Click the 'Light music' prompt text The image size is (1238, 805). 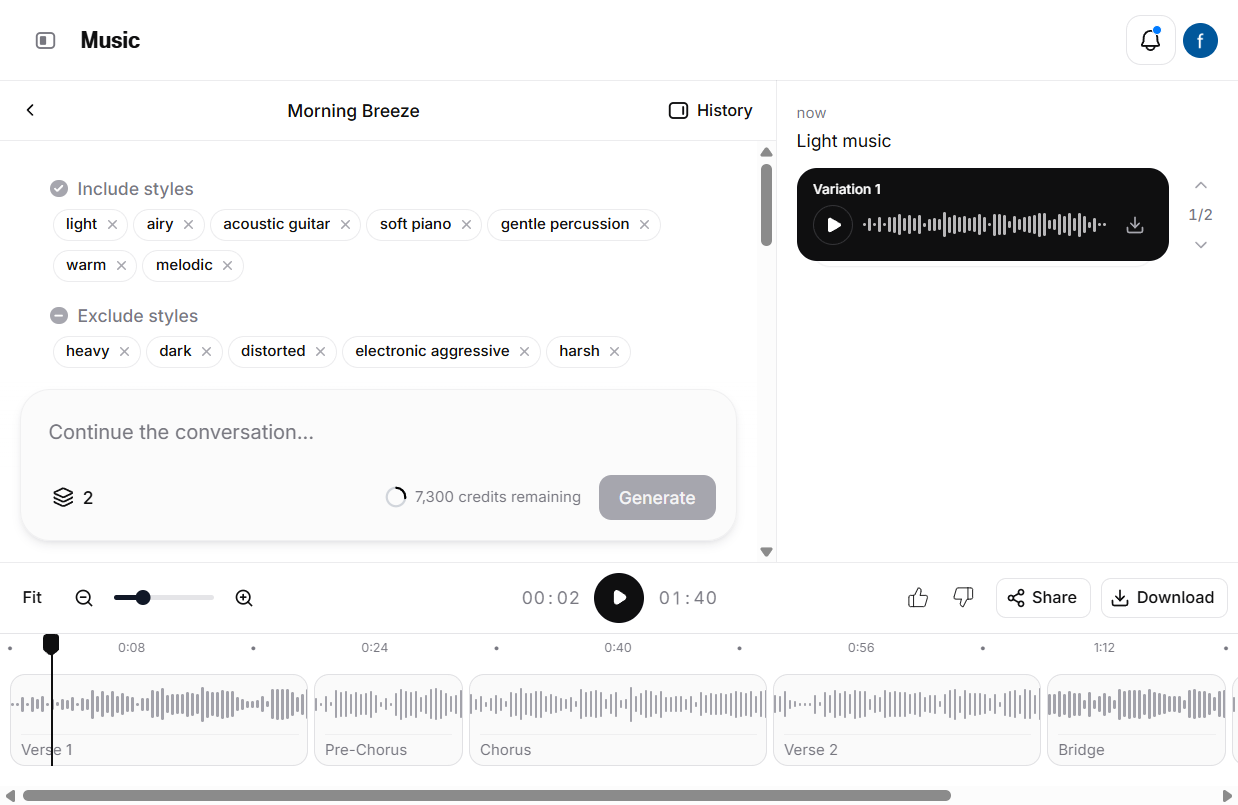click(843, 141)
